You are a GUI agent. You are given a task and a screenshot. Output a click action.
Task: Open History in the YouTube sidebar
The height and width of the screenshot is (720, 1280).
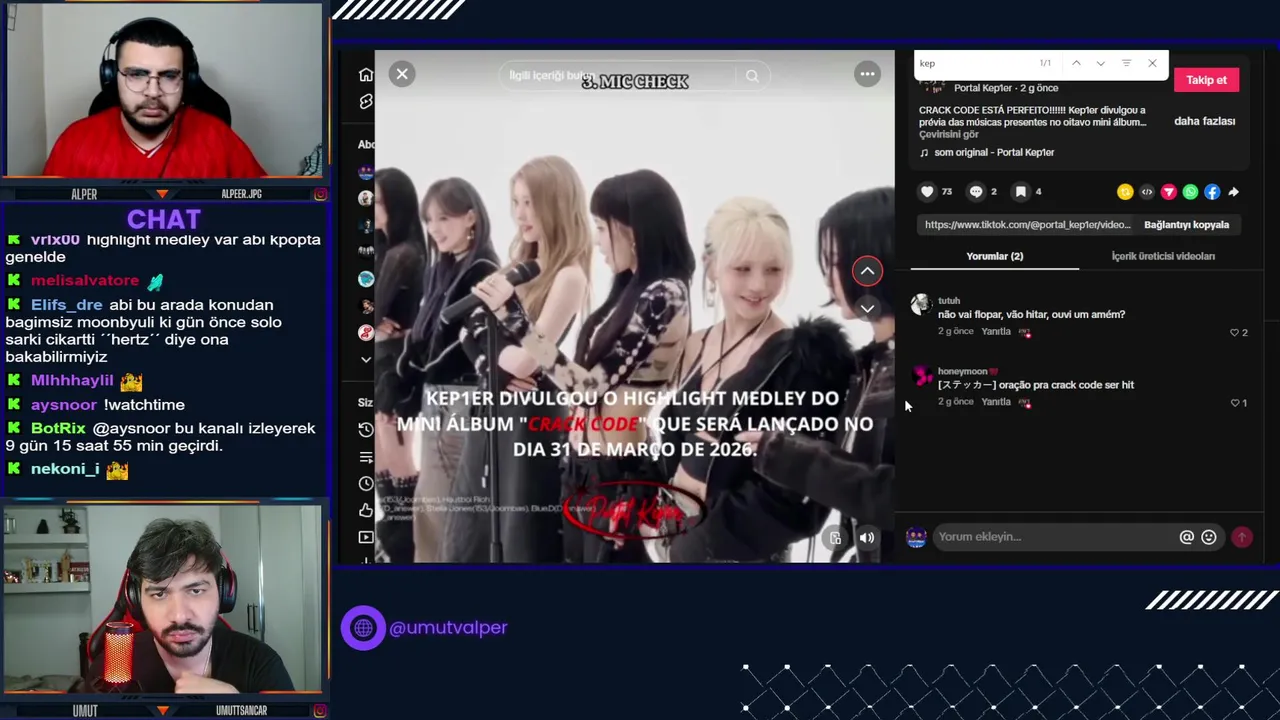click(366, 429)
